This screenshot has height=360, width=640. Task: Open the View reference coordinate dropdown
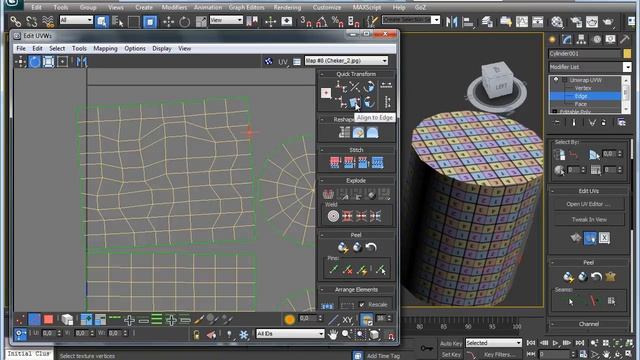(x=226, y=20)
